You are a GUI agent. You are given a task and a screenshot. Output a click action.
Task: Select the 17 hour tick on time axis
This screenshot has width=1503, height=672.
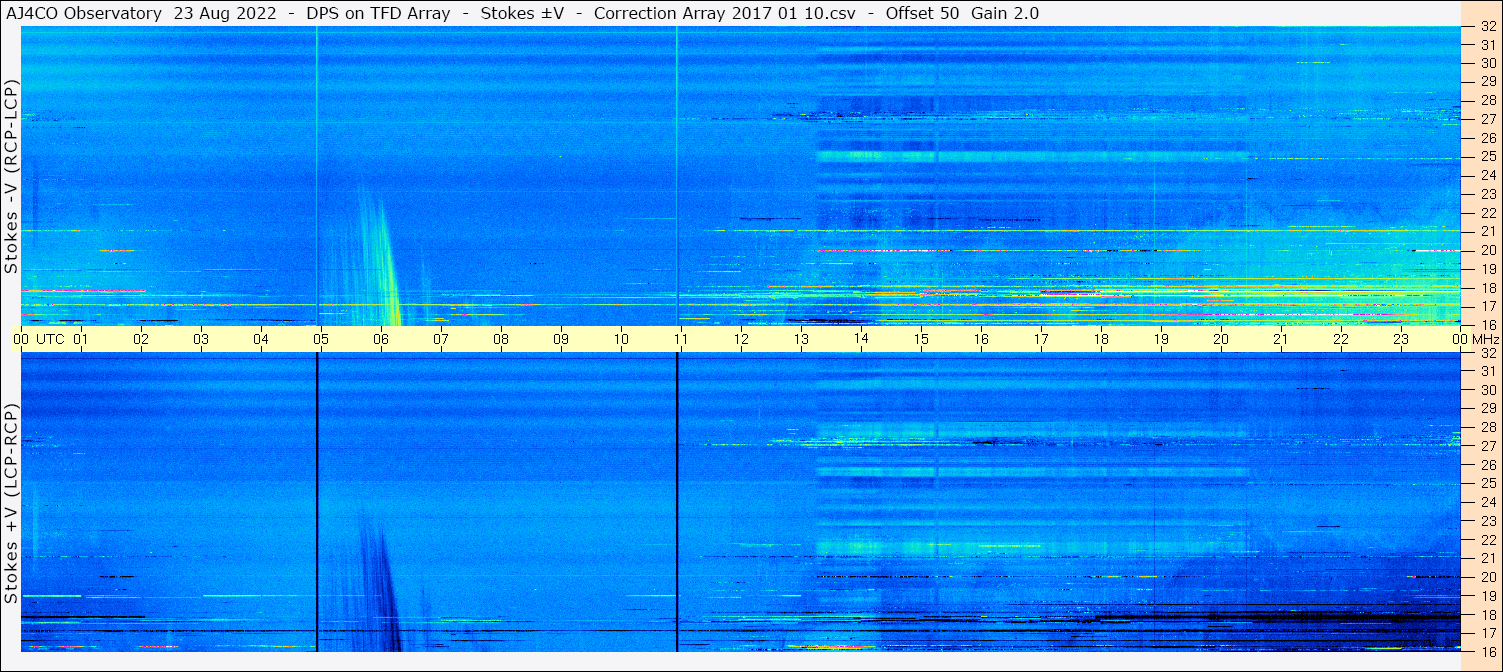[1041, 339]
